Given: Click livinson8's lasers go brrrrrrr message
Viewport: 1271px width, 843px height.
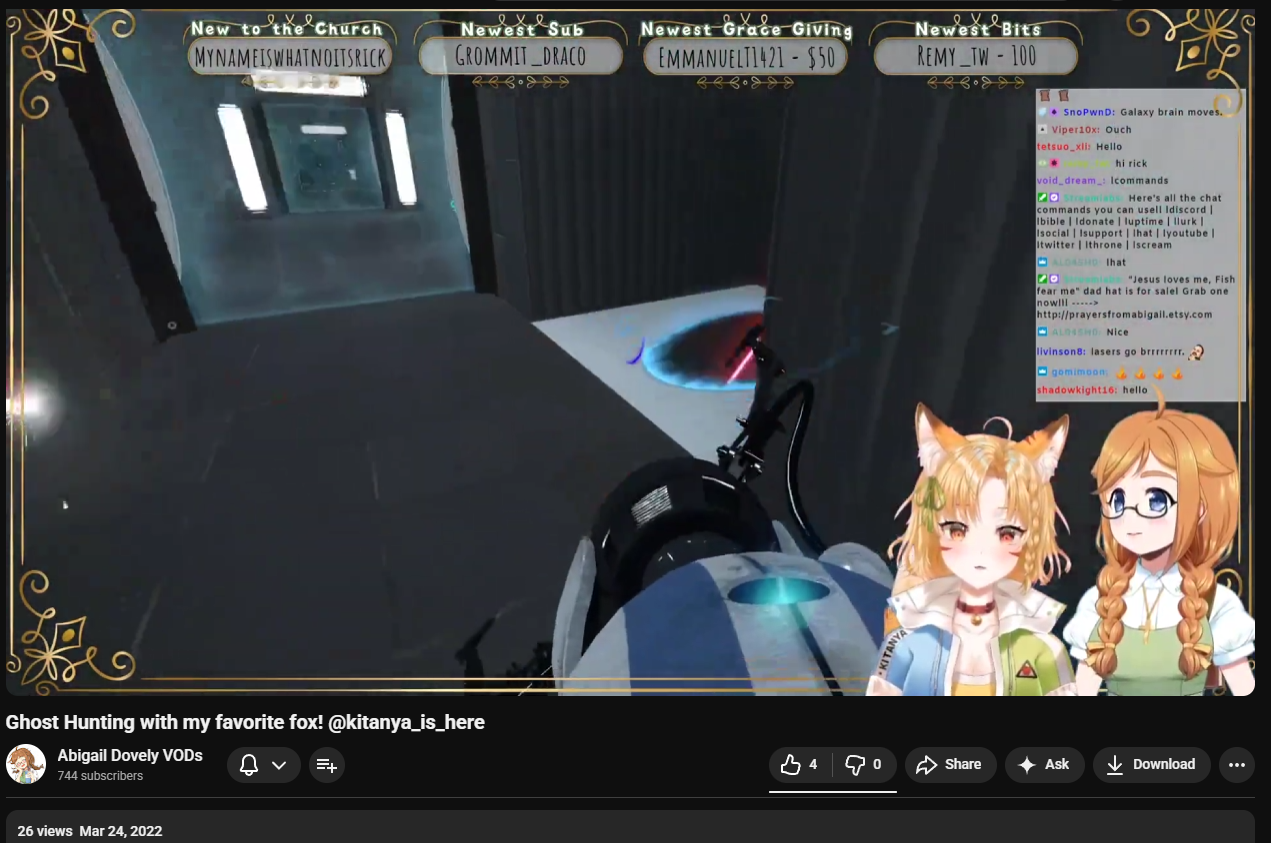Looking at the screenshot, I should (x=1119, y=352).
